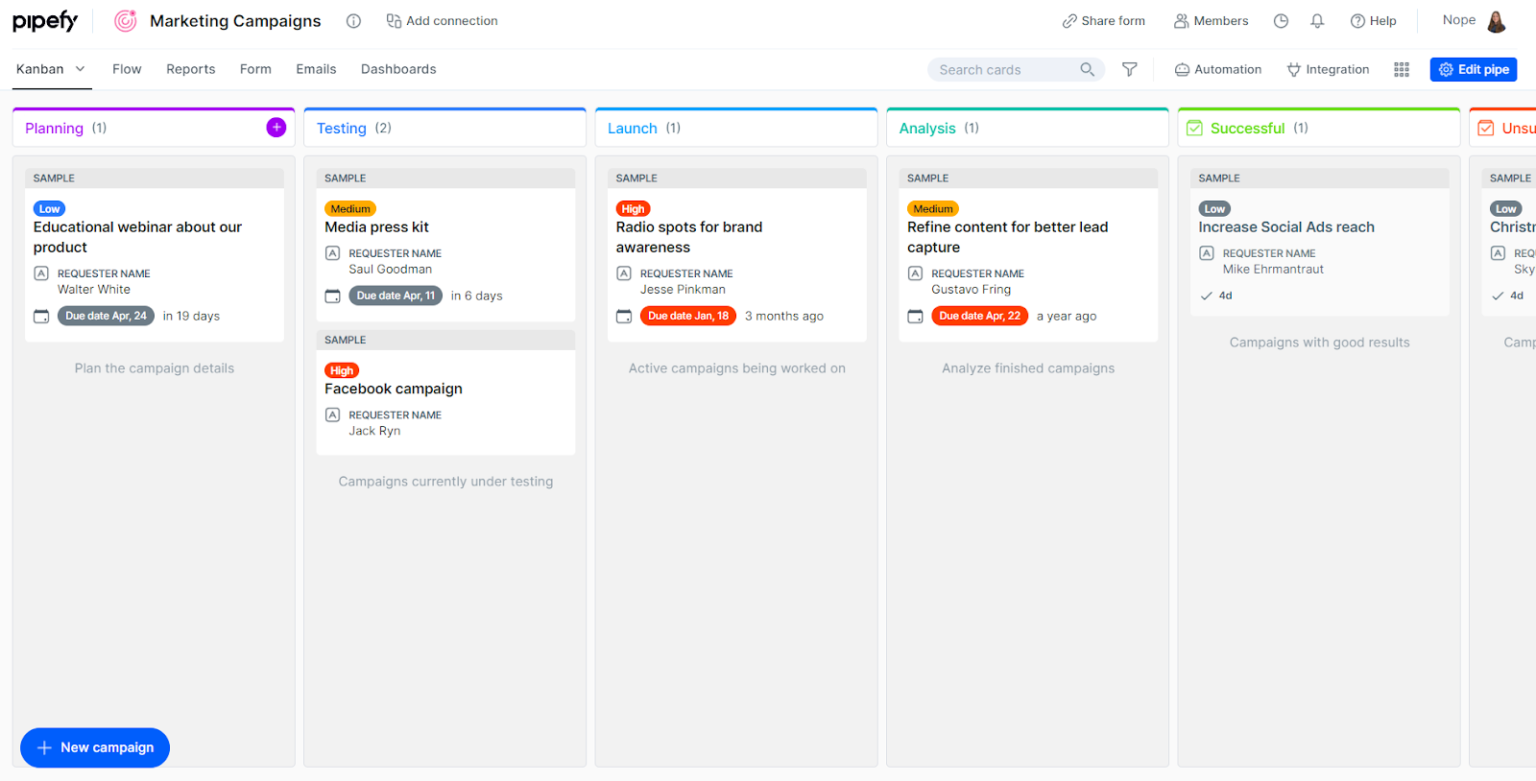
Task: Open Members management
Action: coord(1211,20)
